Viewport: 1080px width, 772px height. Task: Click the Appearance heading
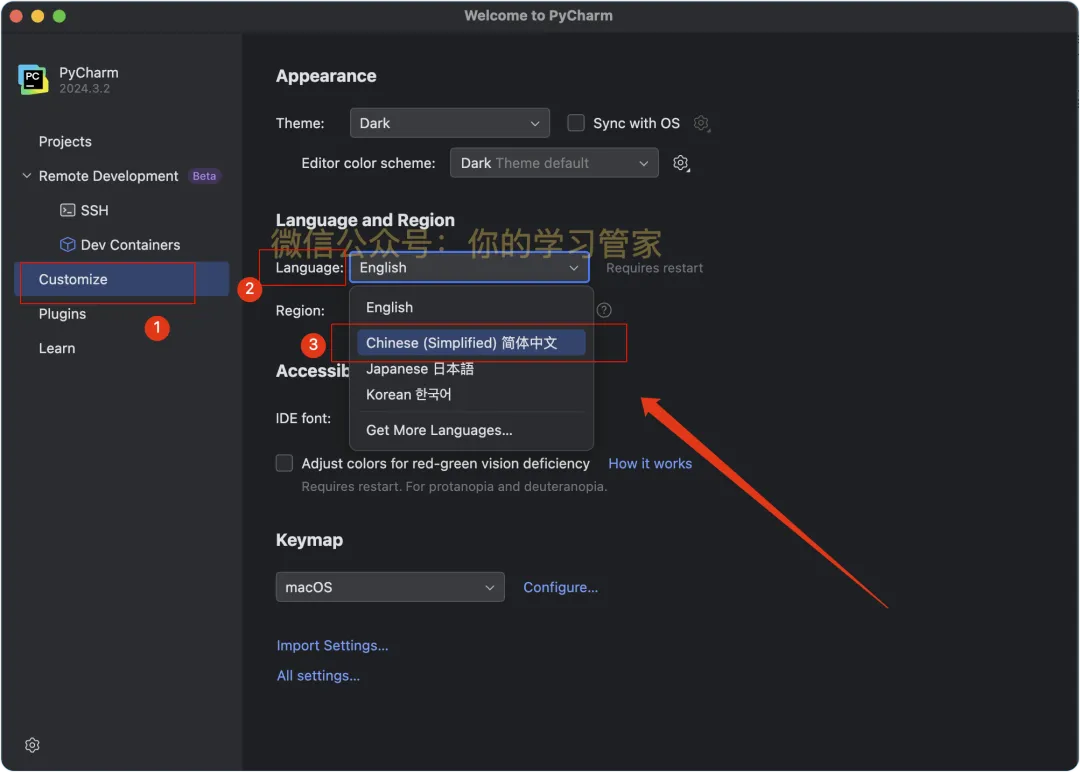326,76
